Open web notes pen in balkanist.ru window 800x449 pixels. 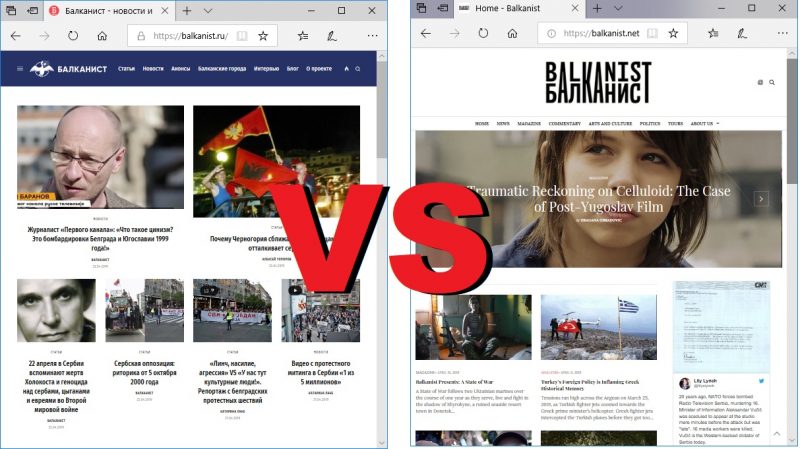332,36
